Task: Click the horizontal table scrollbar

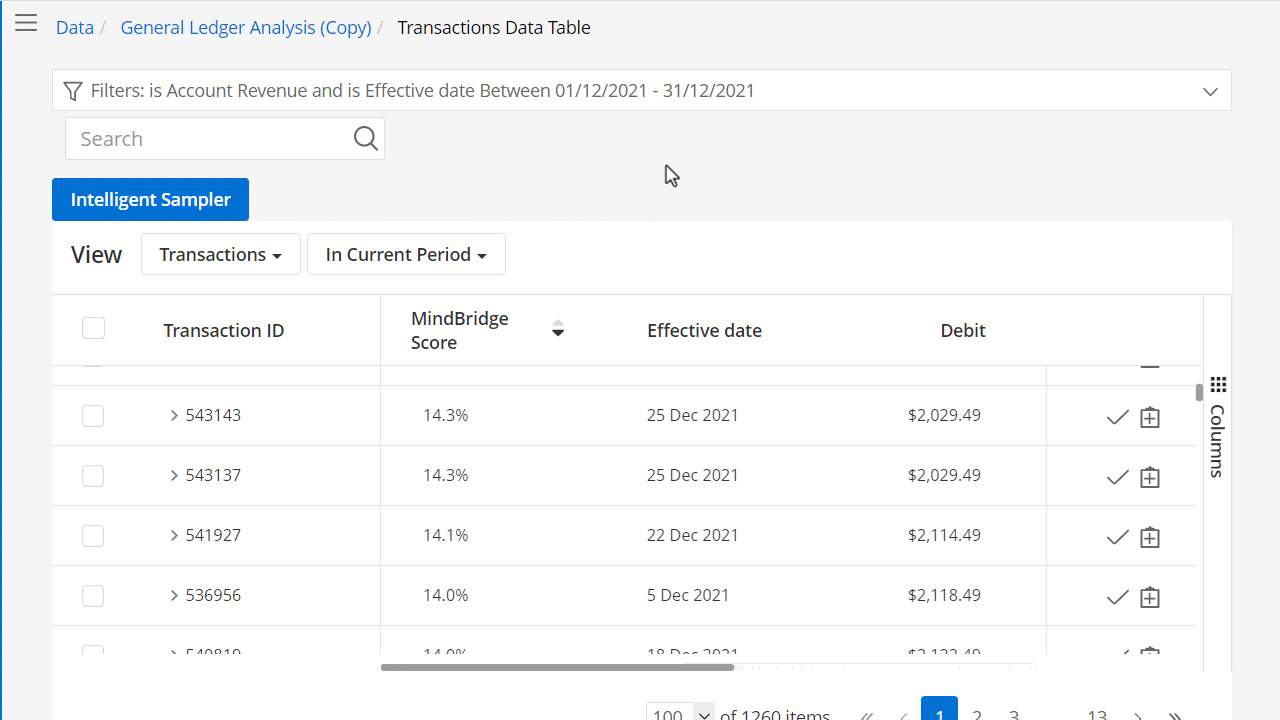Action: 557,667
